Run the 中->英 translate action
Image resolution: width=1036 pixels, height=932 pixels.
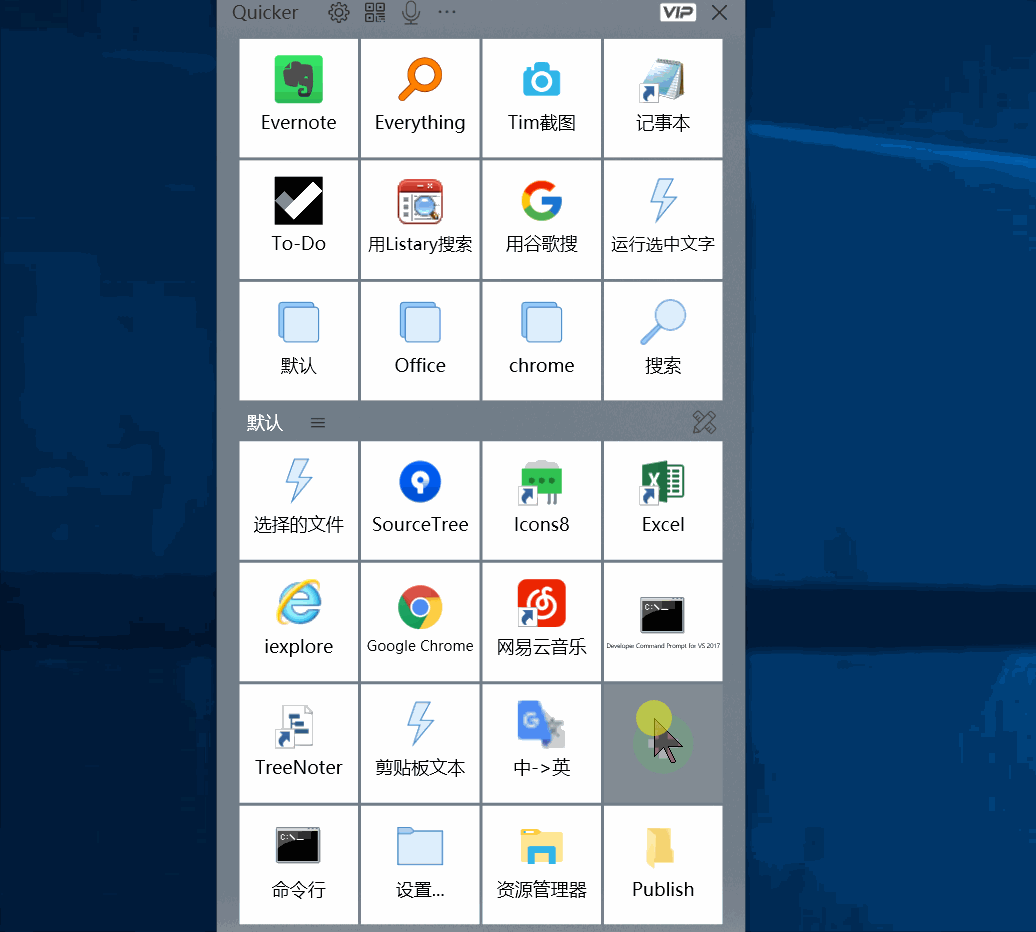pos(541,743)
